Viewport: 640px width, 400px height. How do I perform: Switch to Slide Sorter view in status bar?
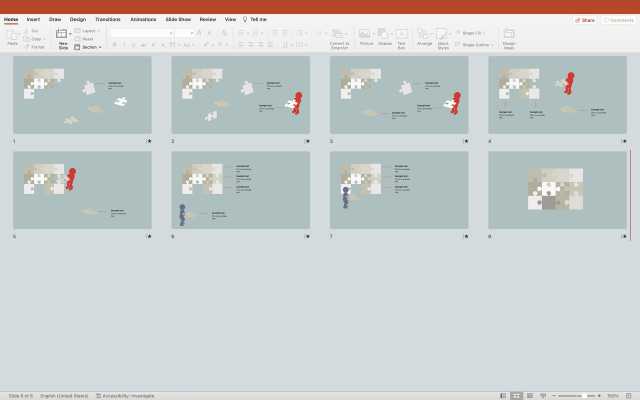[x=516, y=395]
